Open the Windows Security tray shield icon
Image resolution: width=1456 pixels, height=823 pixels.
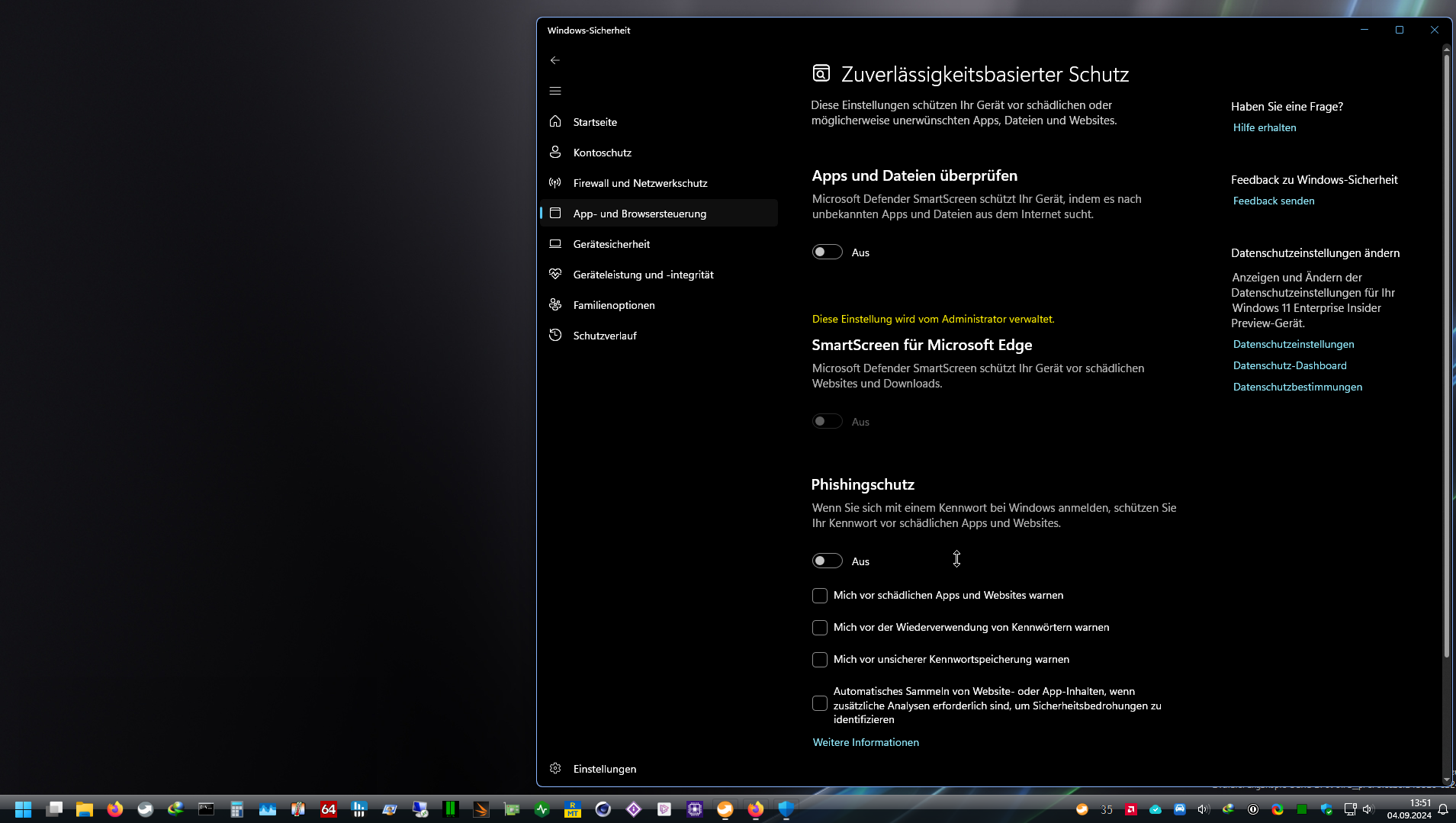click(1326, 810)
